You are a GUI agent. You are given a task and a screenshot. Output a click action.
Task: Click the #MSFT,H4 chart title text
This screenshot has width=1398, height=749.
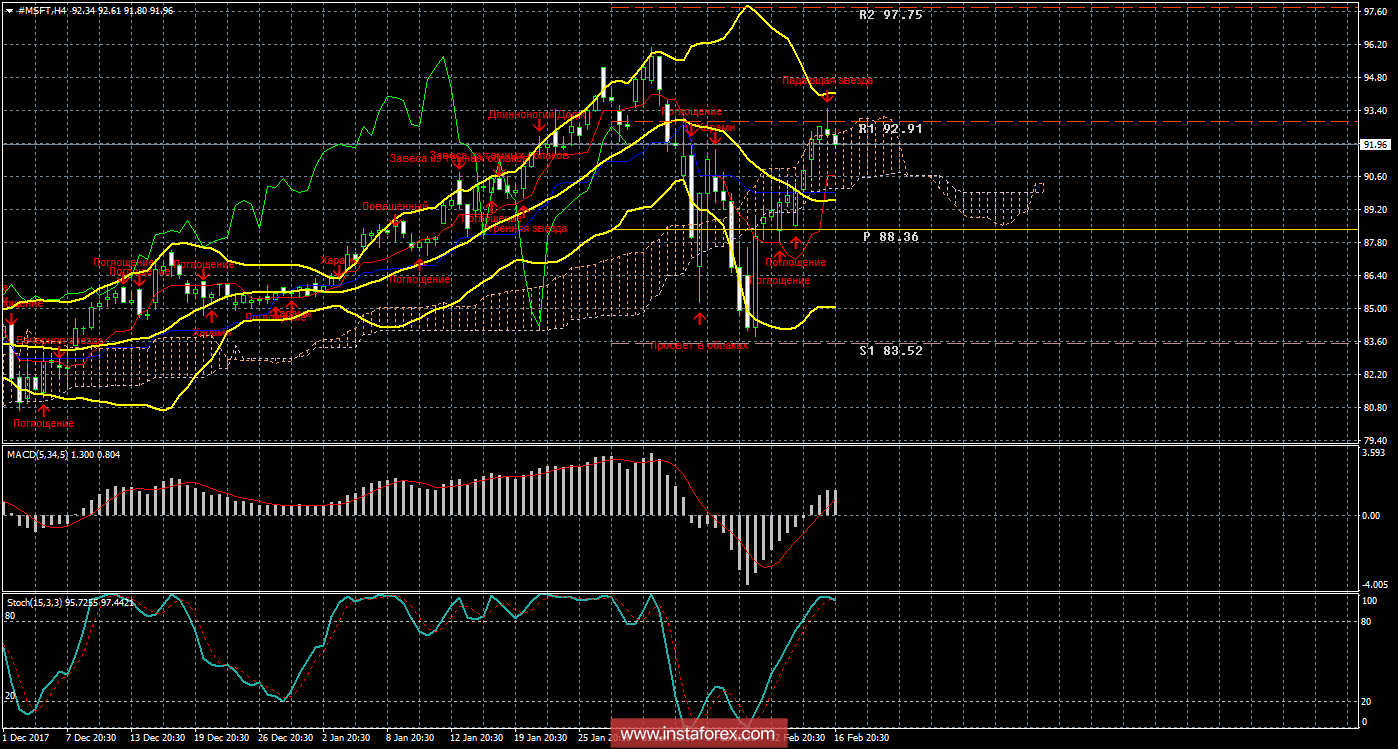click(x=40, y=10)
